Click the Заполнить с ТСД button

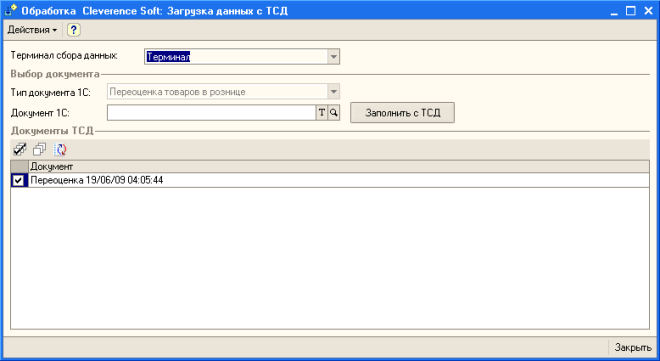point(402,113)
